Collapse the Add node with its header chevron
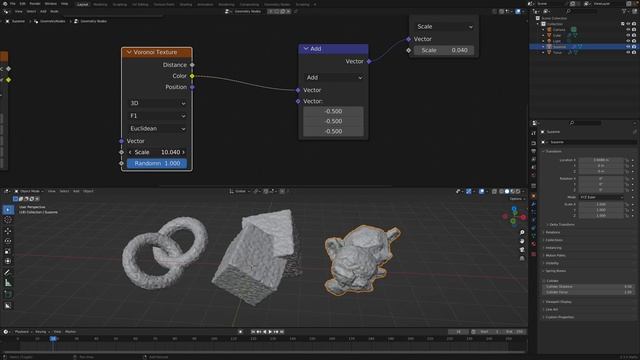The width and height of the screenshot is (640, 360). [306, 49]
